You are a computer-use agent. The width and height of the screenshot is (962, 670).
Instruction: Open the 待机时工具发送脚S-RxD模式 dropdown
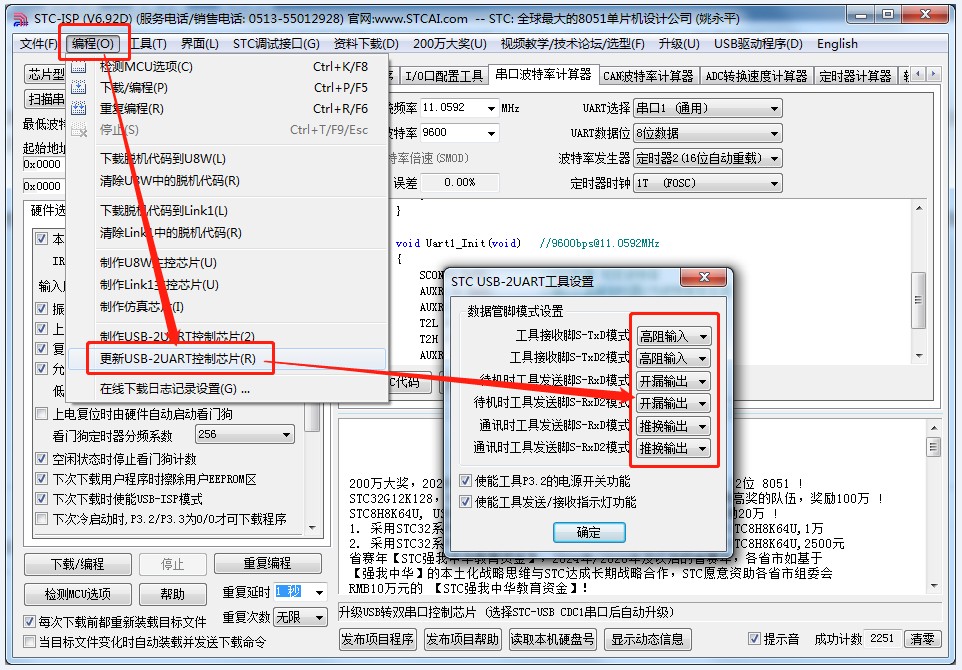pos(674,381)
